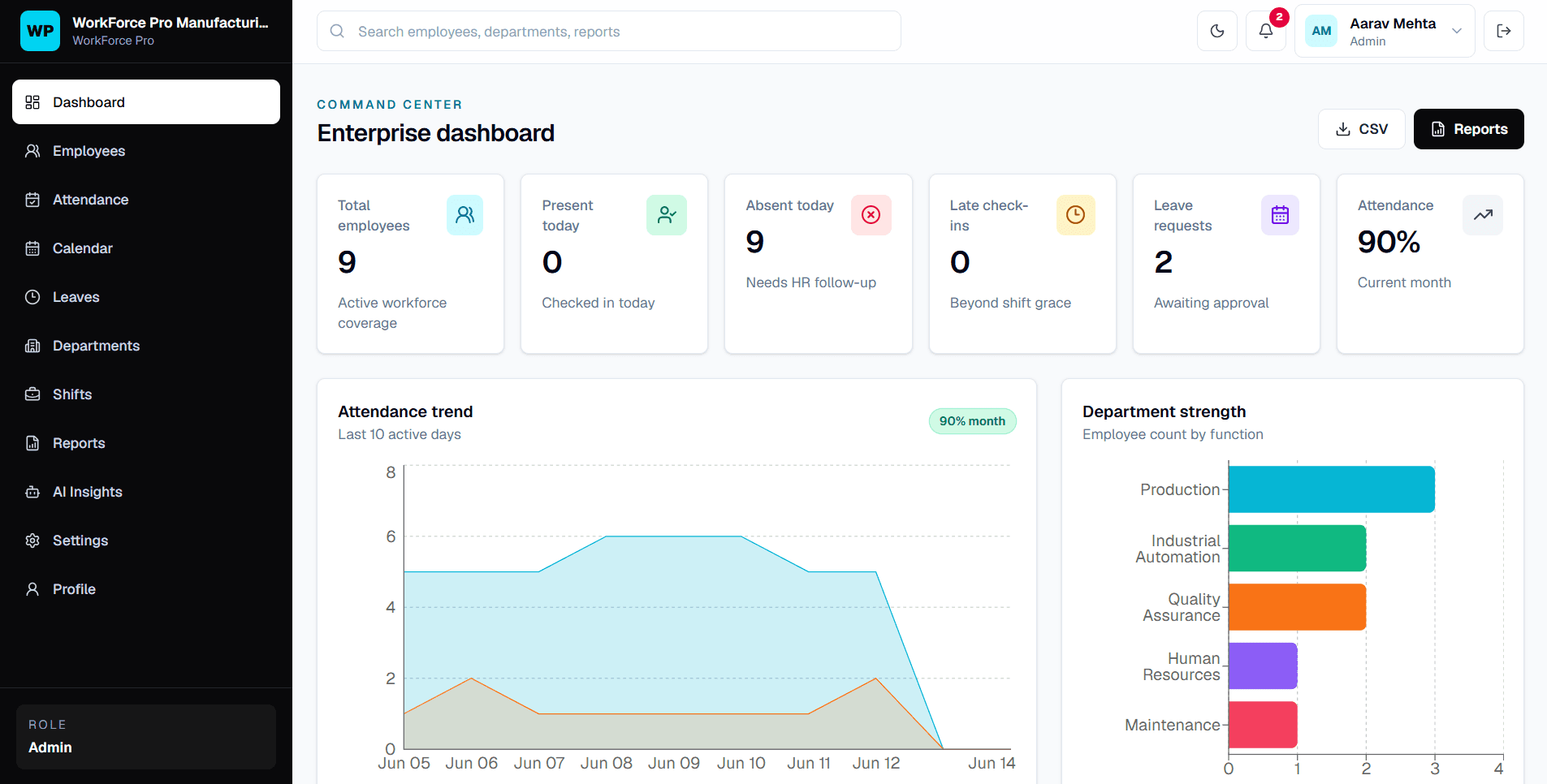Navigate to Leaves

[x=146, y=297]
